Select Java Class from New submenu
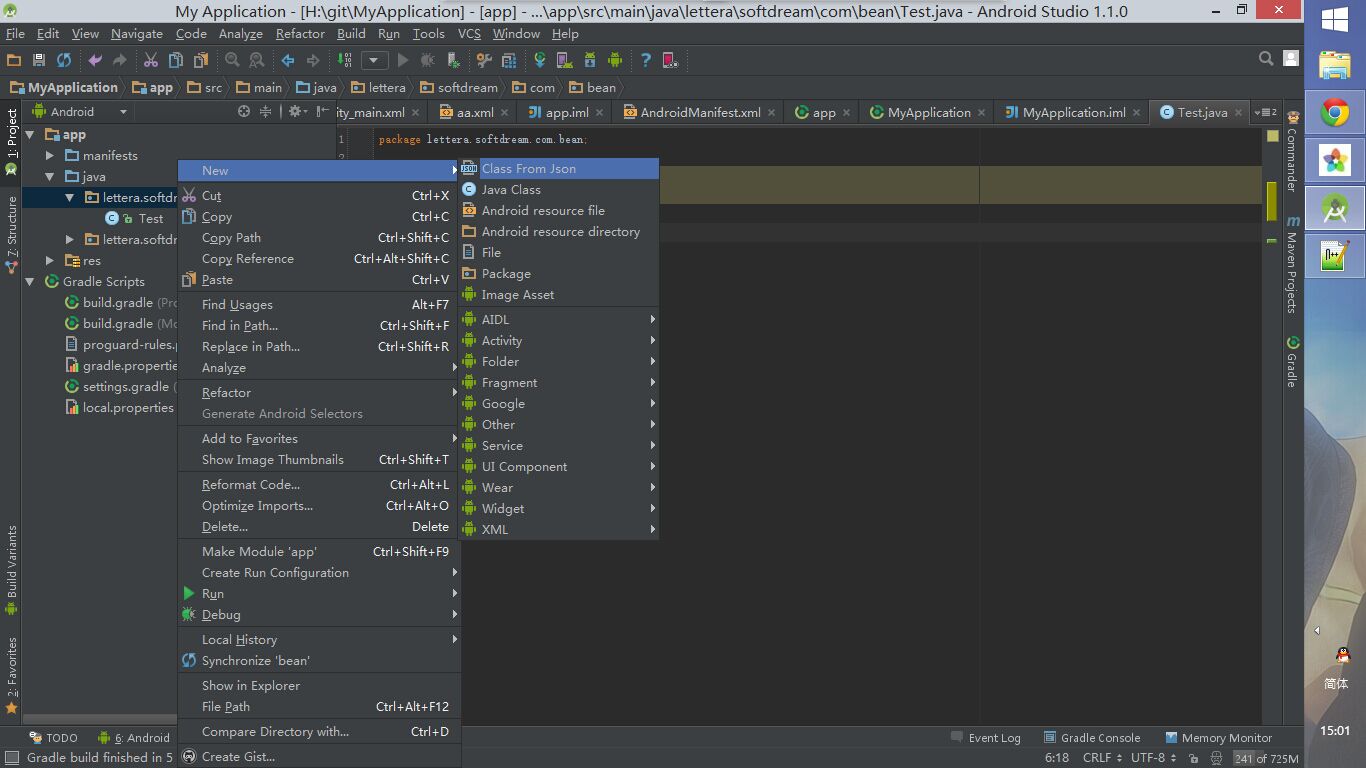This screenshot has height=768, width=1366. click(559, 190)
